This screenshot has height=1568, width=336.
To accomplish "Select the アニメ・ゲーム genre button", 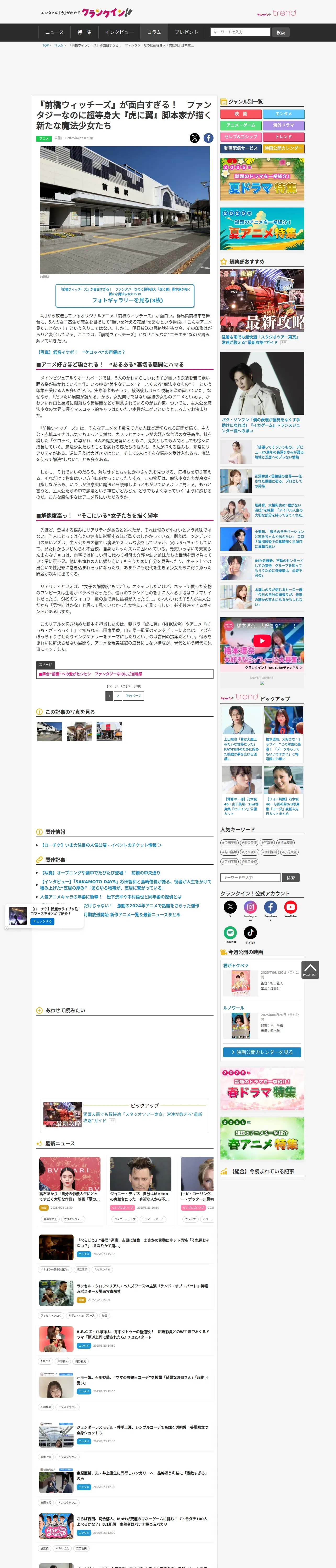I will tap(241, 125).
